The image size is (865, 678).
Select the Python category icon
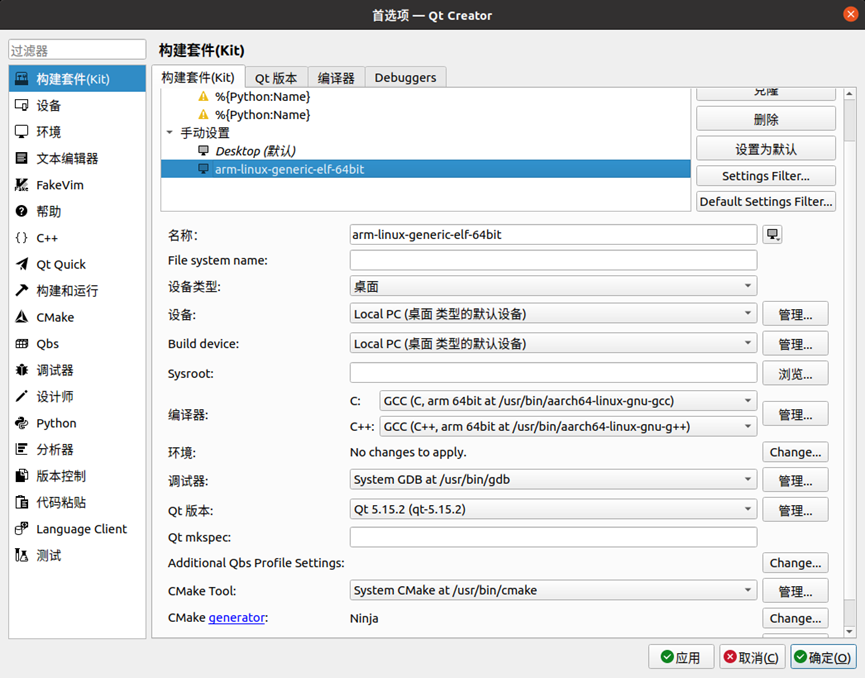(x=21, y=423)
